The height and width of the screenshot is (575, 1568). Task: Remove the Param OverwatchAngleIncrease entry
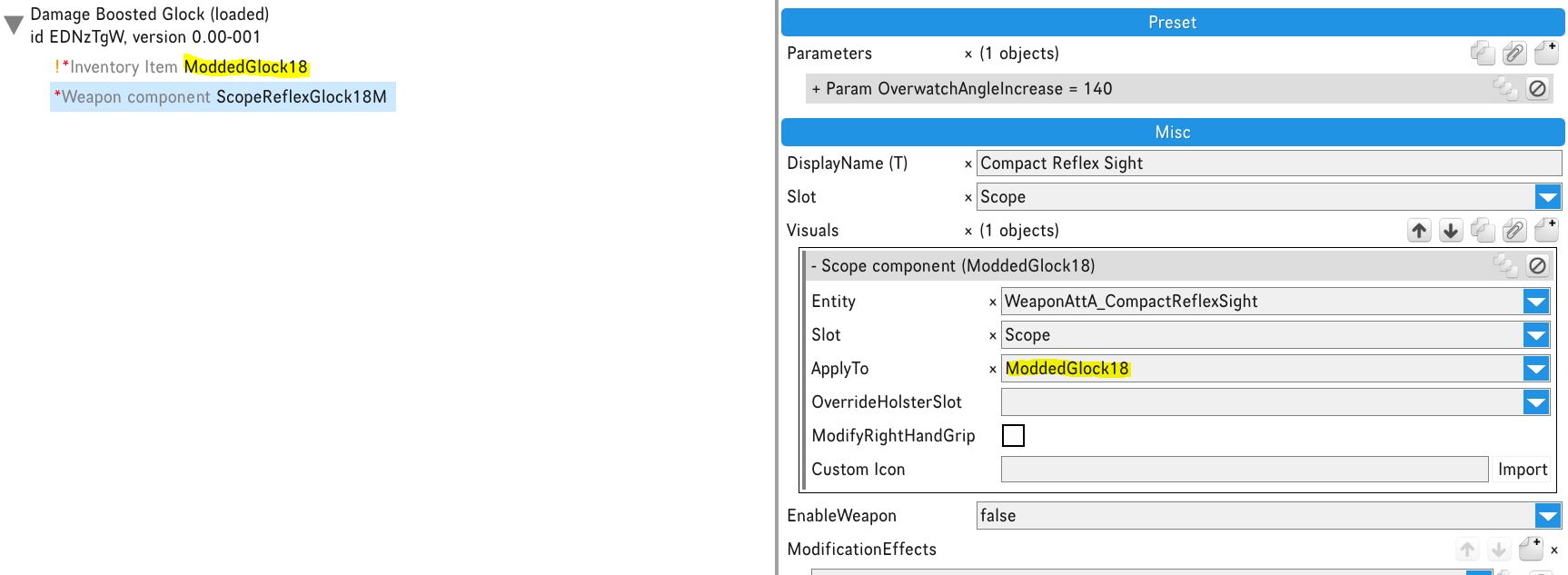[x=1537, y=88]
